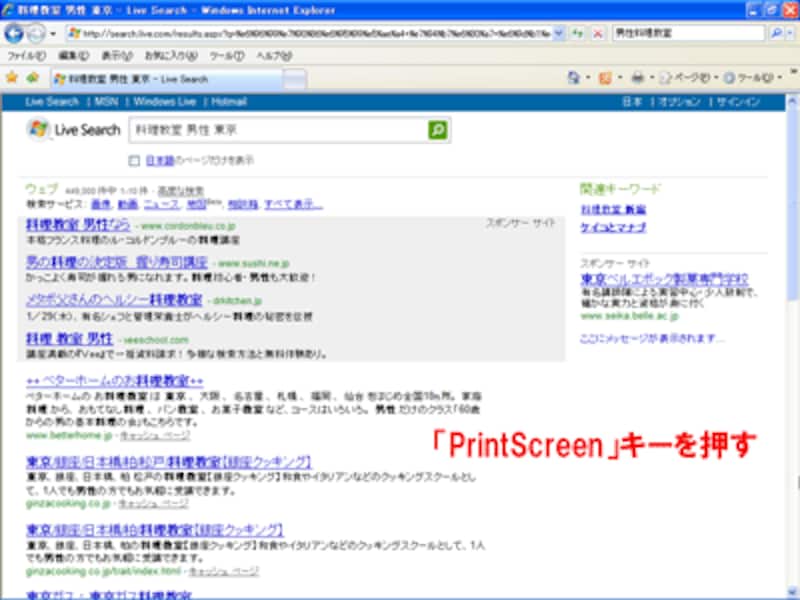Expand the address bar URL dropdown
800x600 pixels.
559,34
